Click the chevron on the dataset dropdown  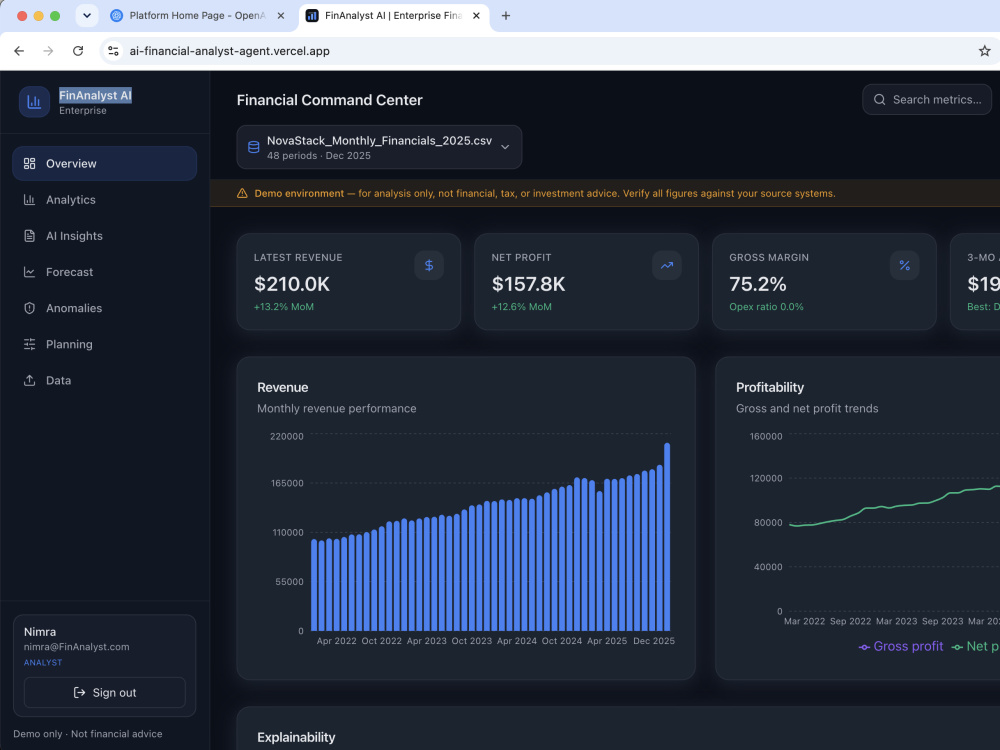pyautogui.click(x=505, y=147)
